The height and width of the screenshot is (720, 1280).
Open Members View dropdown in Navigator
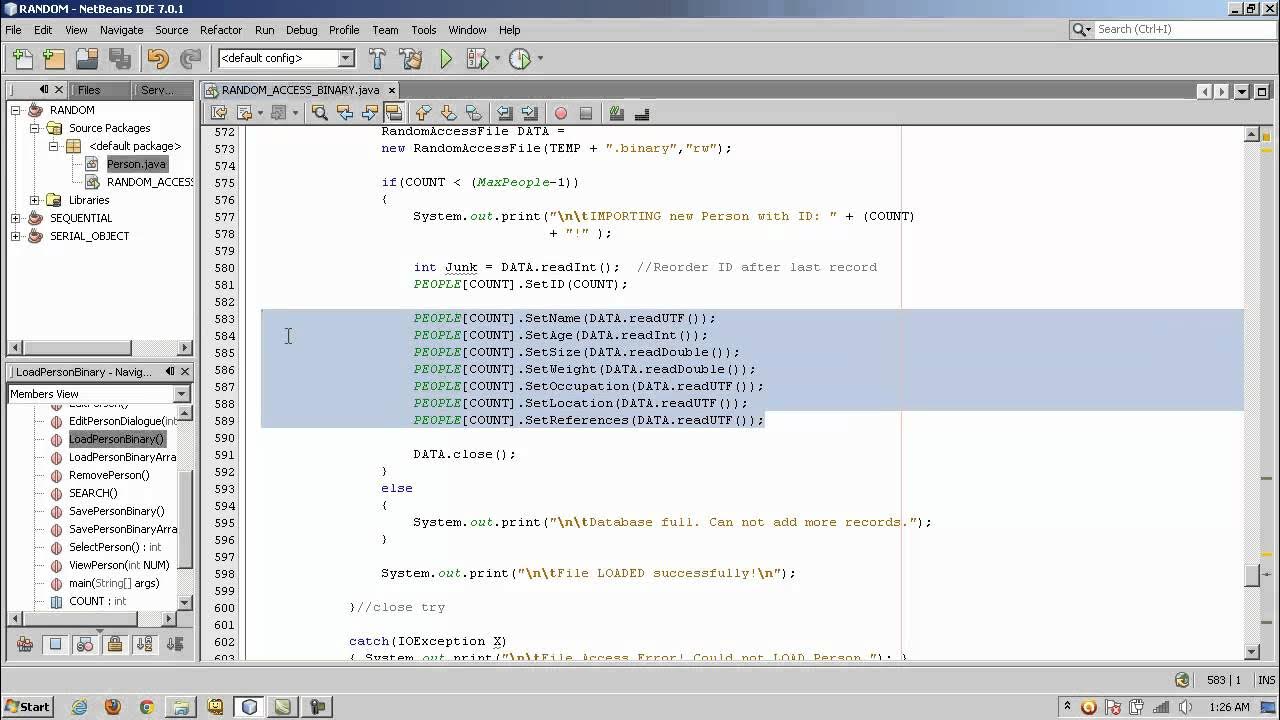coord(181,394)
